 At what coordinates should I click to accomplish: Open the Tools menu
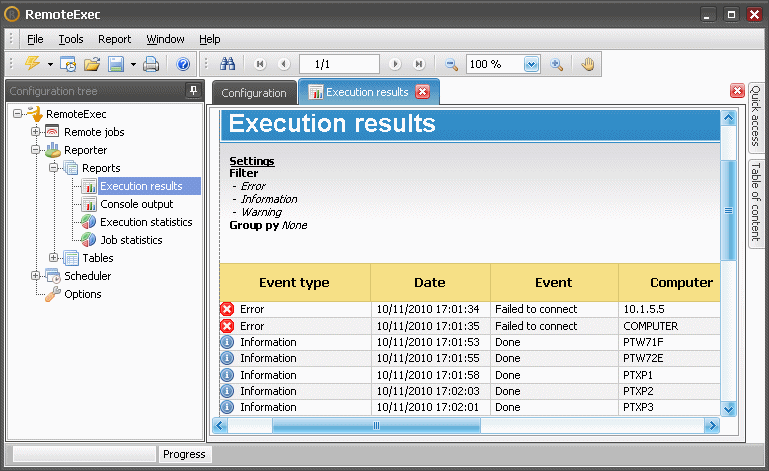[x=71, y=39]
